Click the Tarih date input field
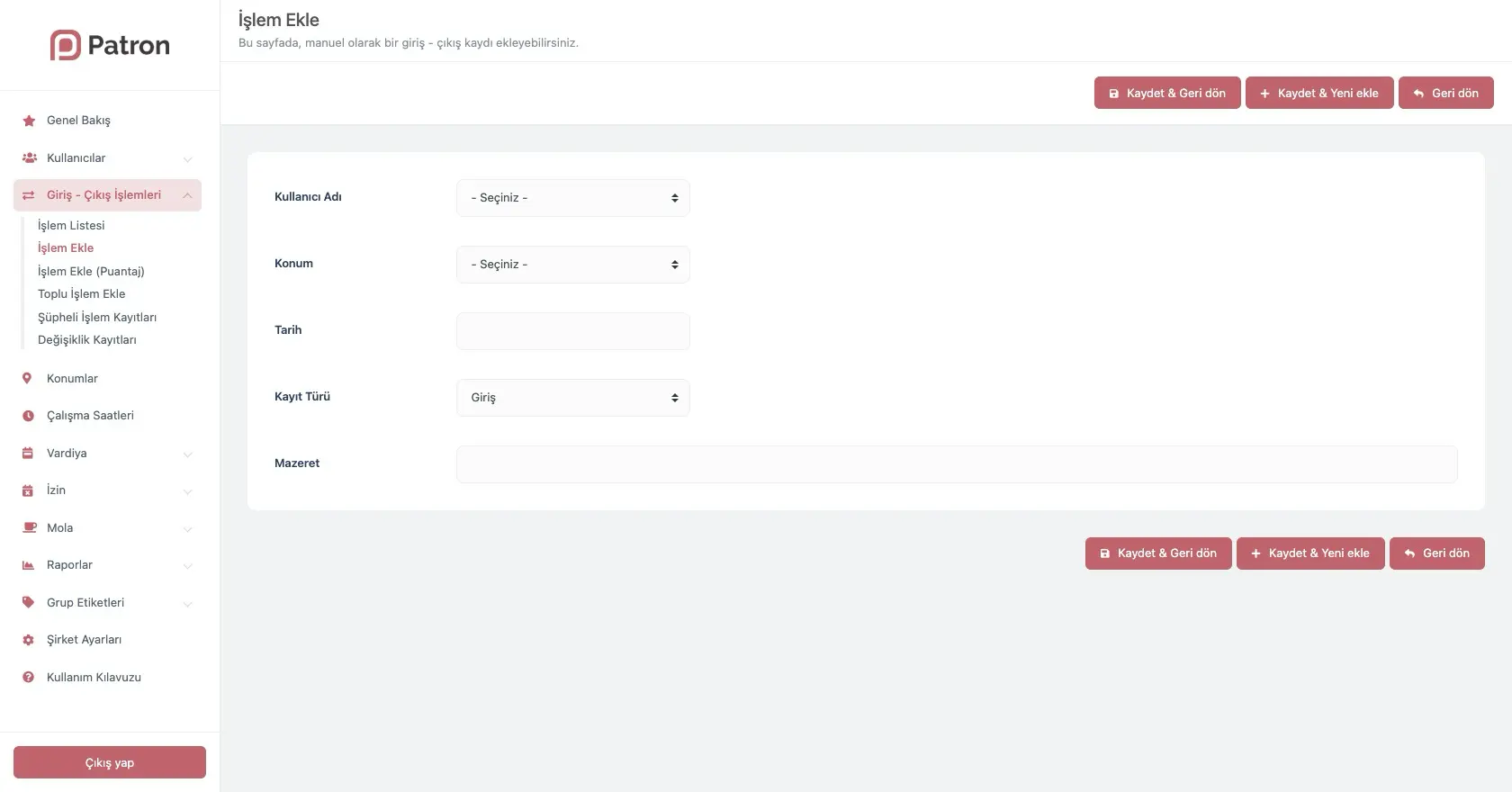 click(572, 331)
